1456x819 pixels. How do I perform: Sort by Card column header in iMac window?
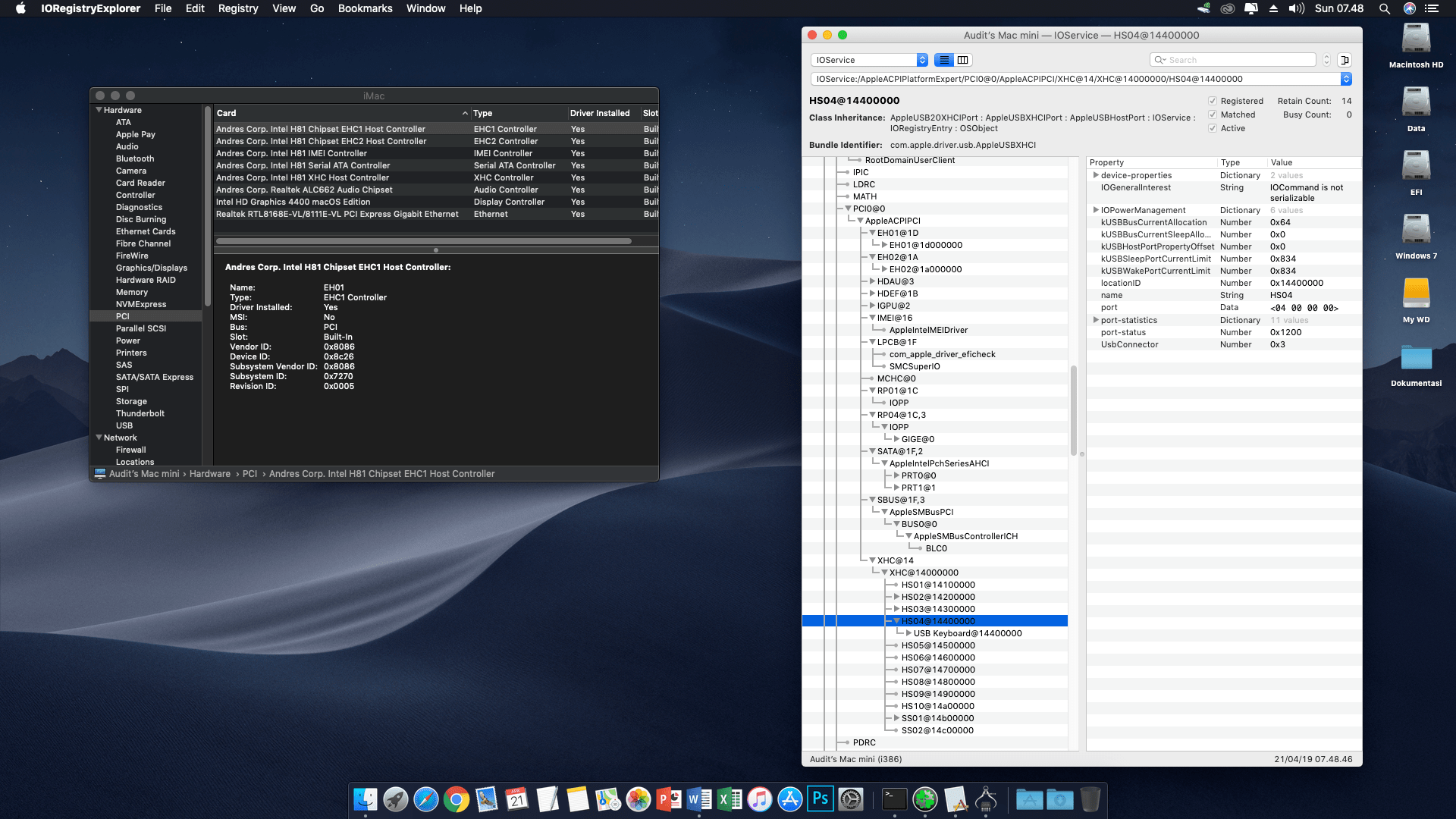click(341, 113)
